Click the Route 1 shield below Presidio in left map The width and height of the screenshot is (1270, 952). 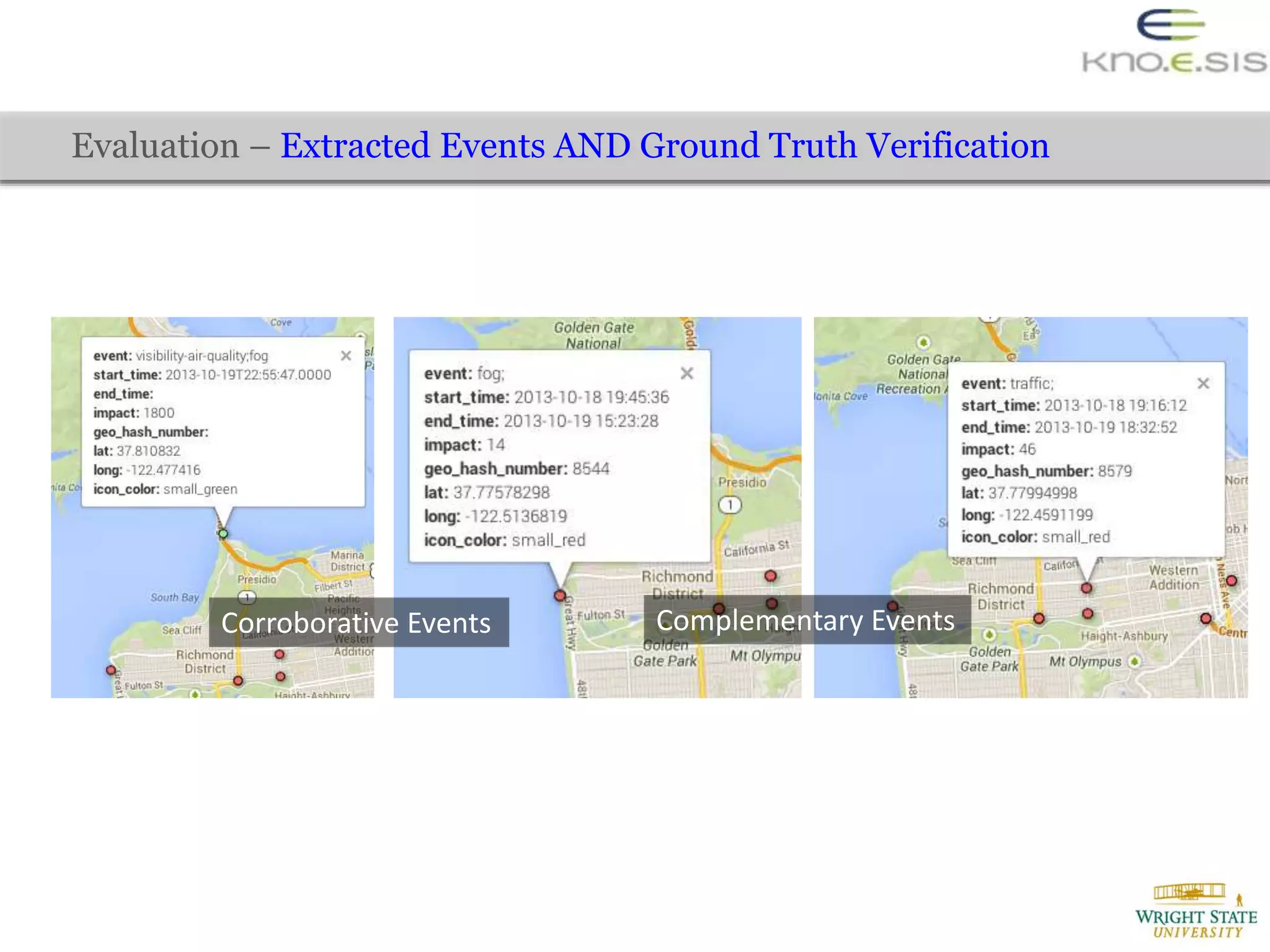coord(247,597)
